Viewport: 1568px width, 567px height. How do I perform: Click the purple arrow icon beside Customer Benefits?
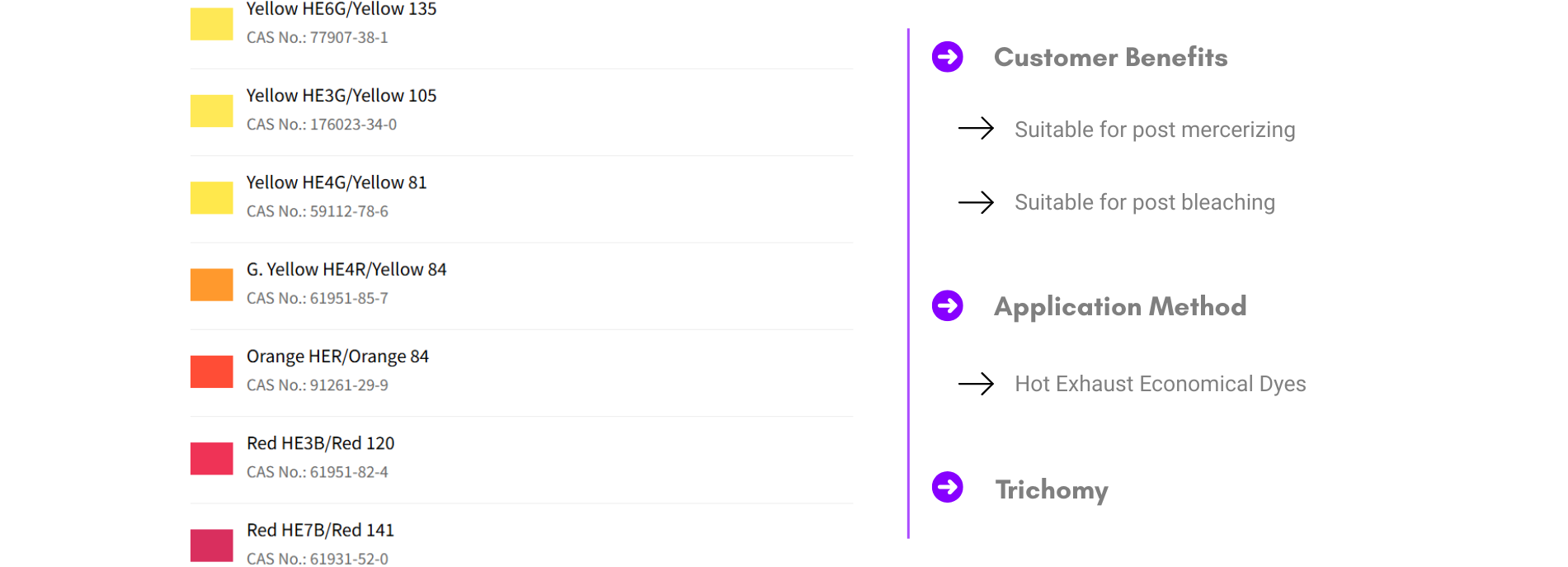coord(947,57)
